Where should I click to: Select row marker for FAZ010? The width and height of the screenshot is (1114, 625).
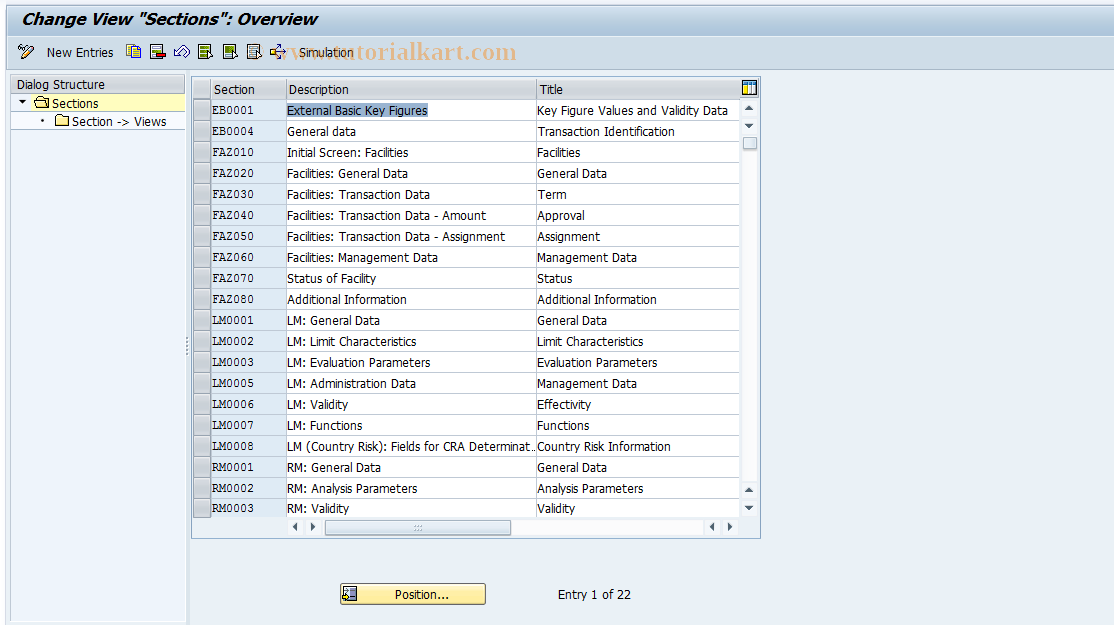point(202,152)
